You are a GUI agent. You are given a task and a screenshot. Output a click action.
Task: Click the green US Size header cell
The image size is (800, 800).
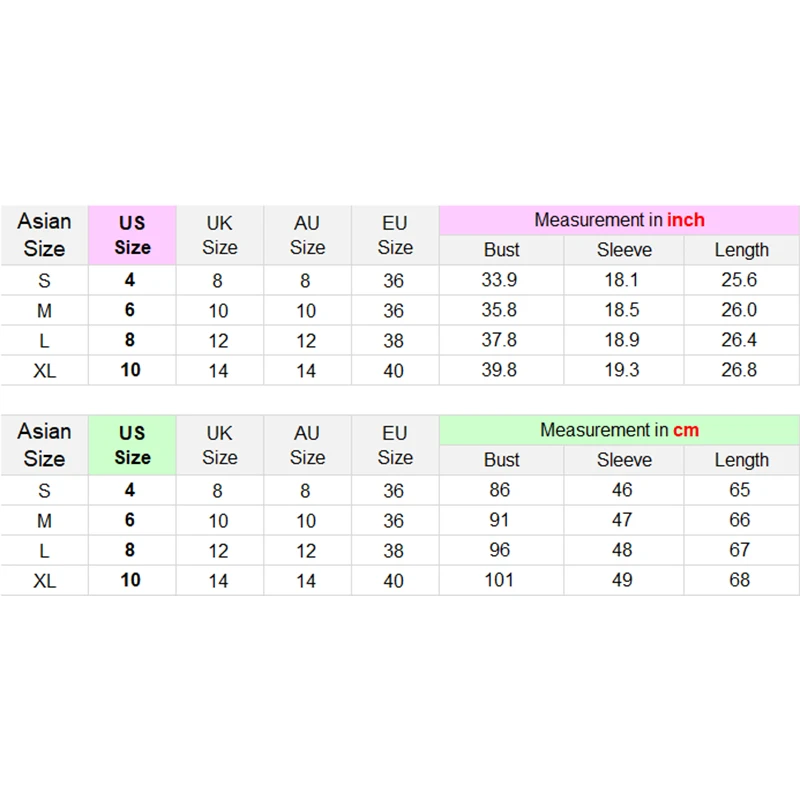pos(132,445)
